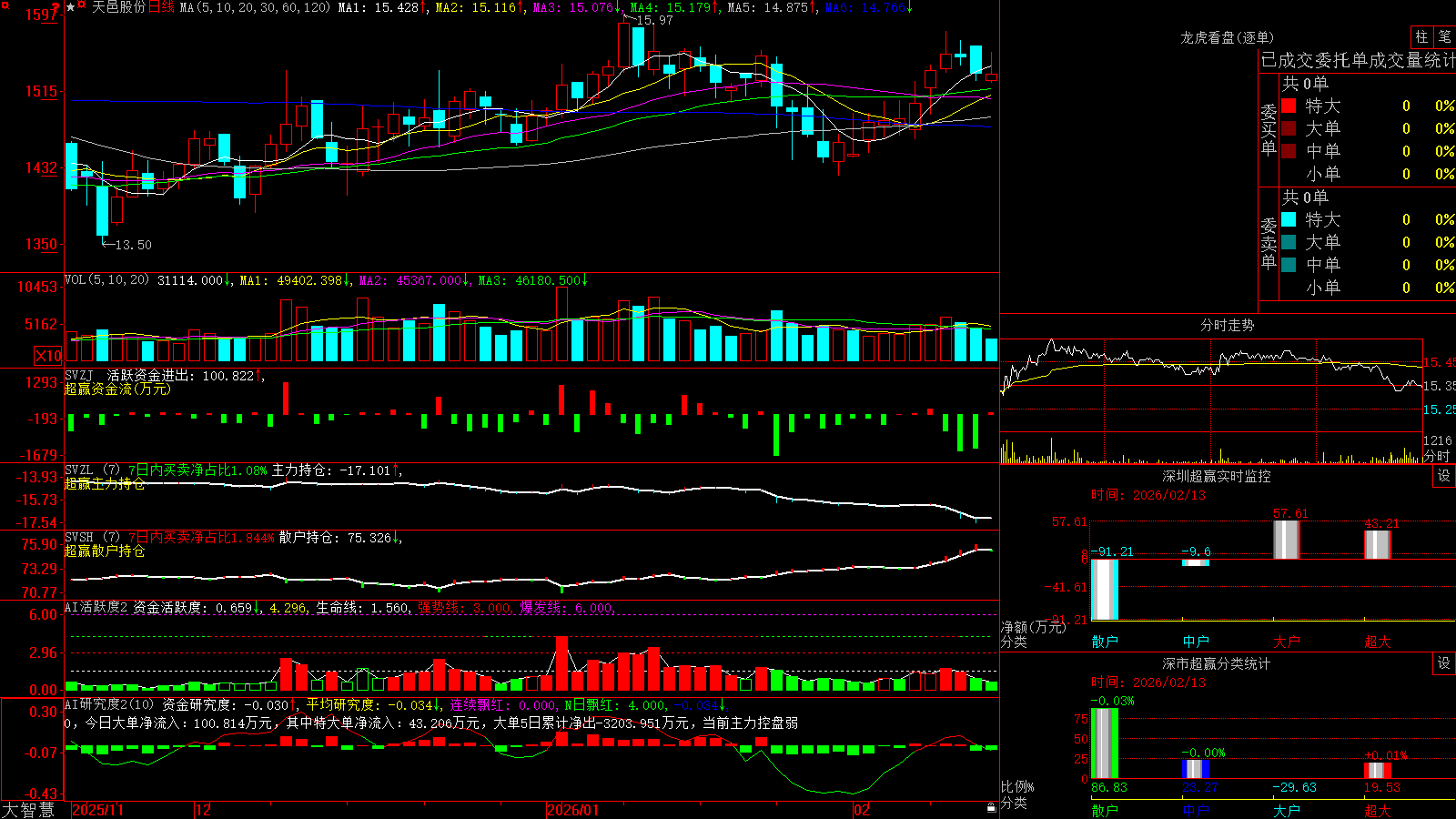Click the 深圳超赢实时监控 panel title

point(1216,476)
